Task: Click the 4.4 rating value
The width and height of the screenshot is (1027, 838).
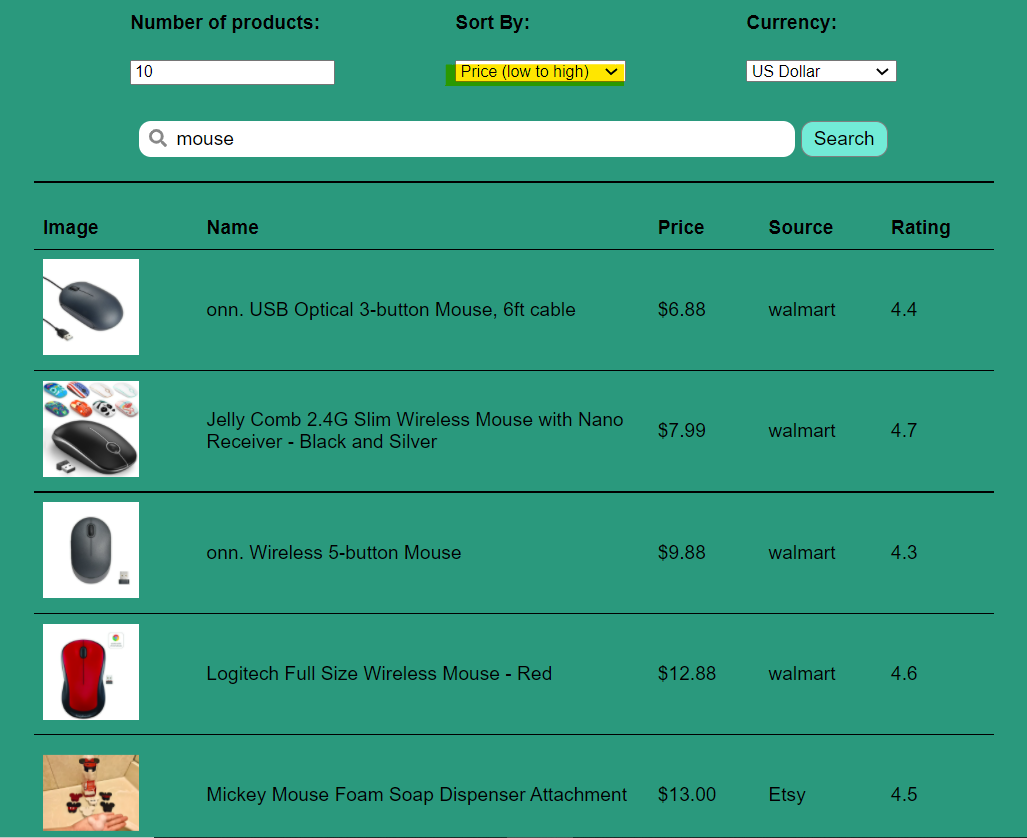Action: tap(904, 309)
